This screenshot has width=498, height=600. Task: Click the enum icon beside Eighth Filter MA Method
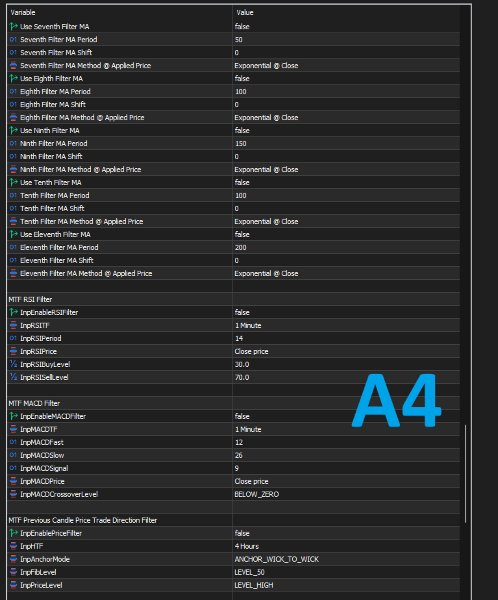[13, 117]
